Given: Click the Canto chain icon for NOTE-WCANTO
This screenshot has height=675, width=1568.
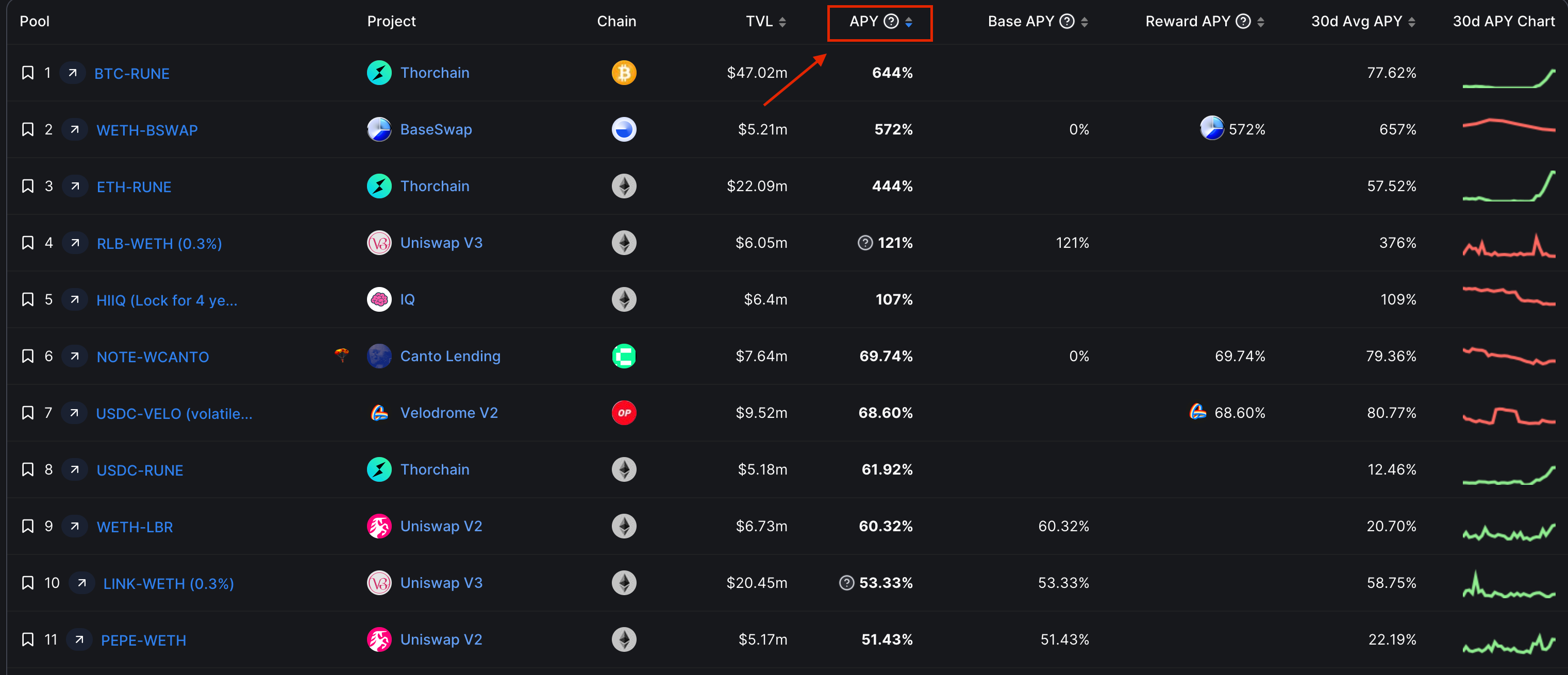Looking at the screenshot, I should pos(624,356).
